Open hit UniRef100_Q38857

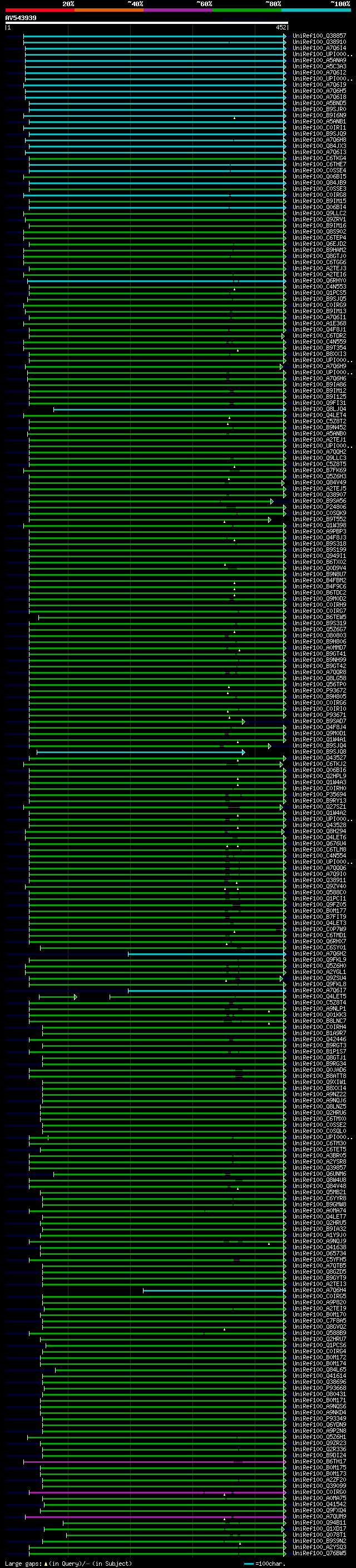coord(319,36)
